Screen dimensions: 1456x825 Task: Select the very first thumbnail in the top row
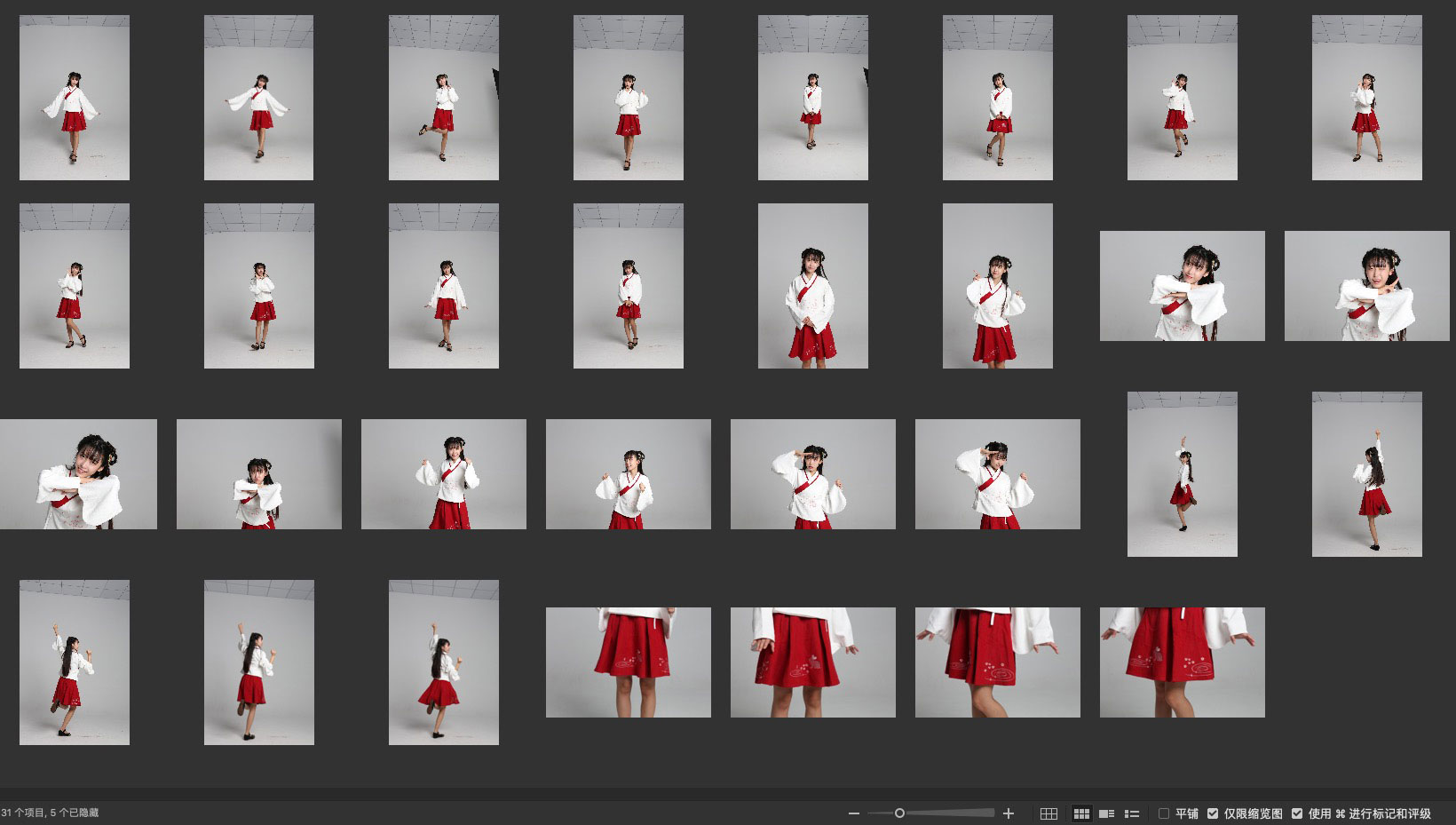(75, 98)
